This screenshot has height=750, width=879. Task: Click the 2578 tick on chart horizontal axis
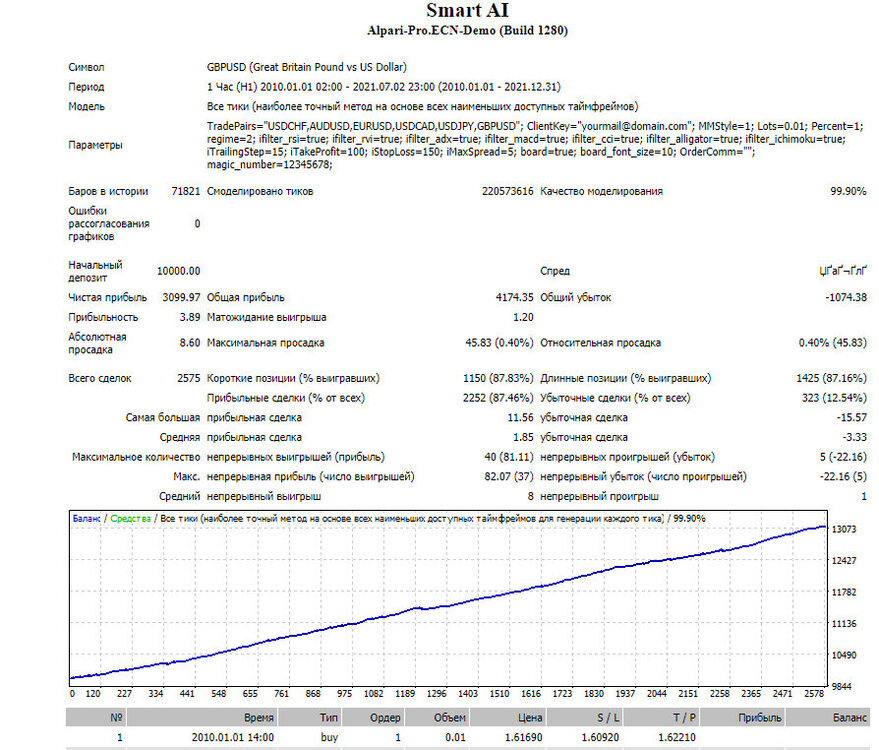813,694
